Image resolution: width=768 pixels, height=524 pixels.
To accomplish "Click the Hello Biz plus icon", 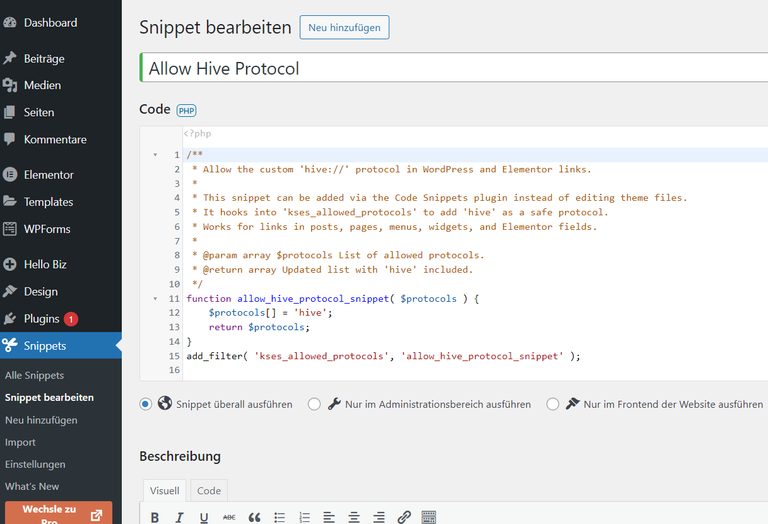I will click(x=10, y=264).
